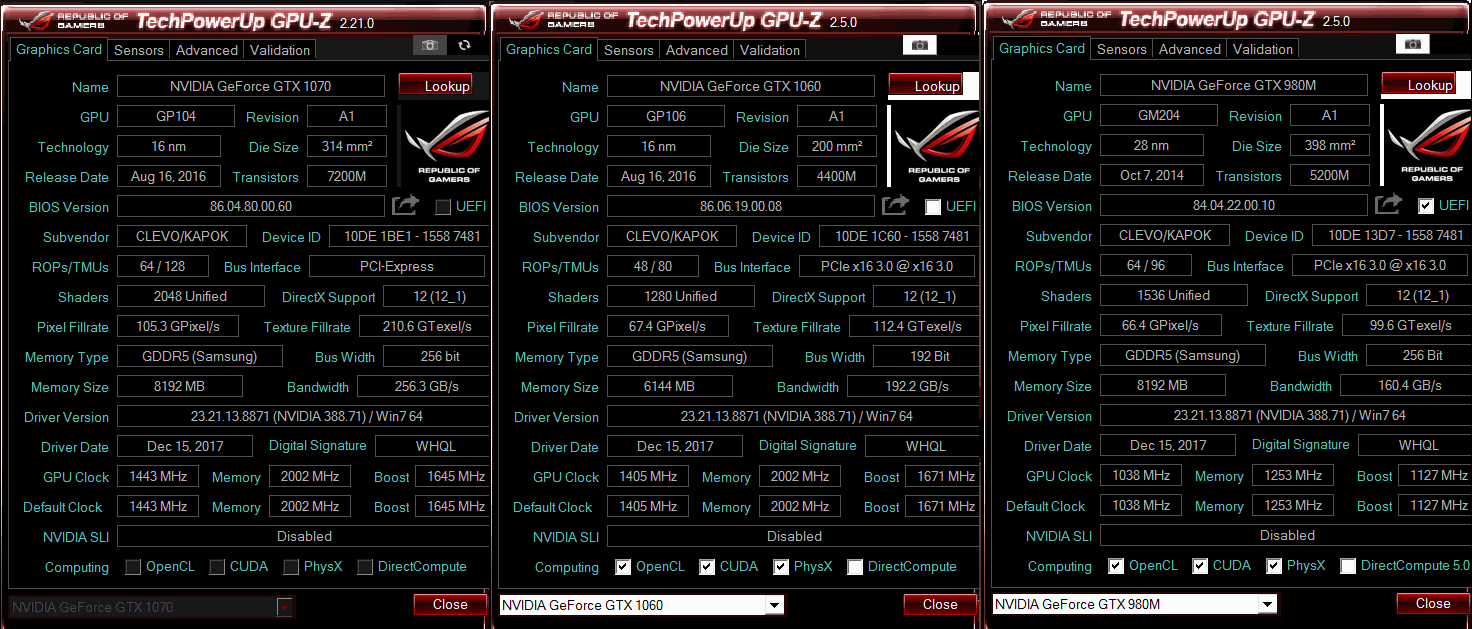Share BIOS icon in GTX 980M window
This screenshot has width=1472, height=629.
click(1388, 205)
